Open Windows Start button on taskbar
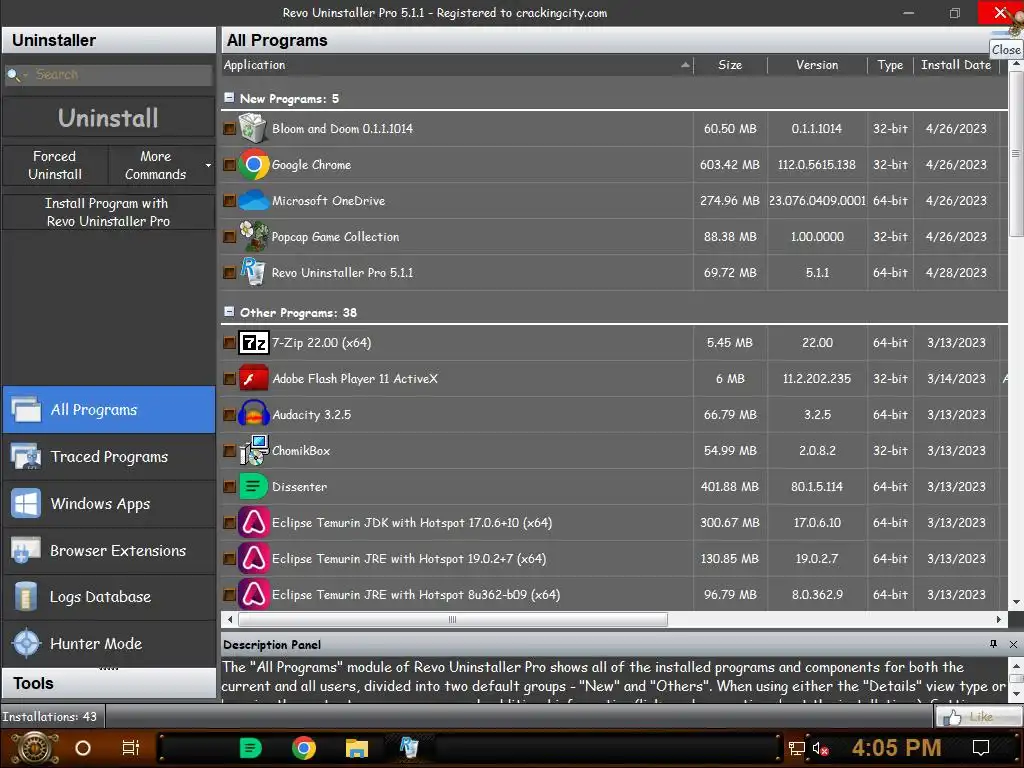Viewport: 1024px width, 768px height. pos(36,748)
